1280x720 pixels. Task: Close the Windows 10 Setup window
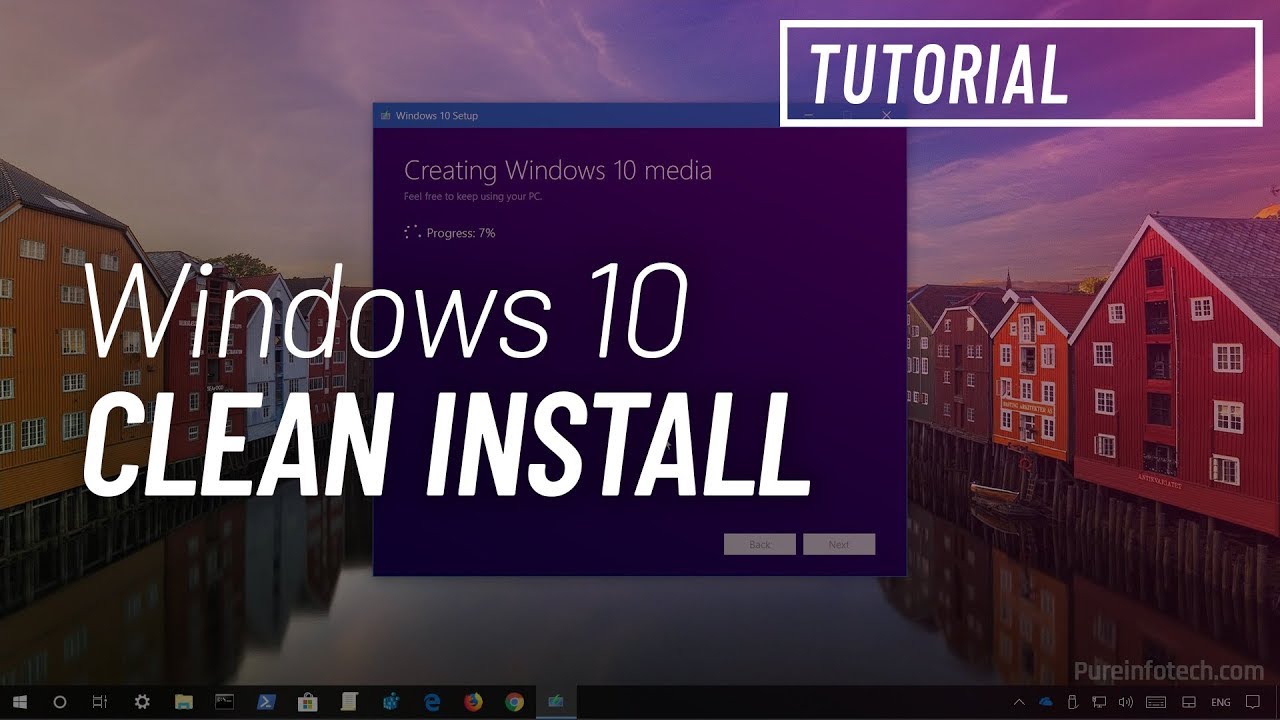pyautogui.click(x=886, y=115)
